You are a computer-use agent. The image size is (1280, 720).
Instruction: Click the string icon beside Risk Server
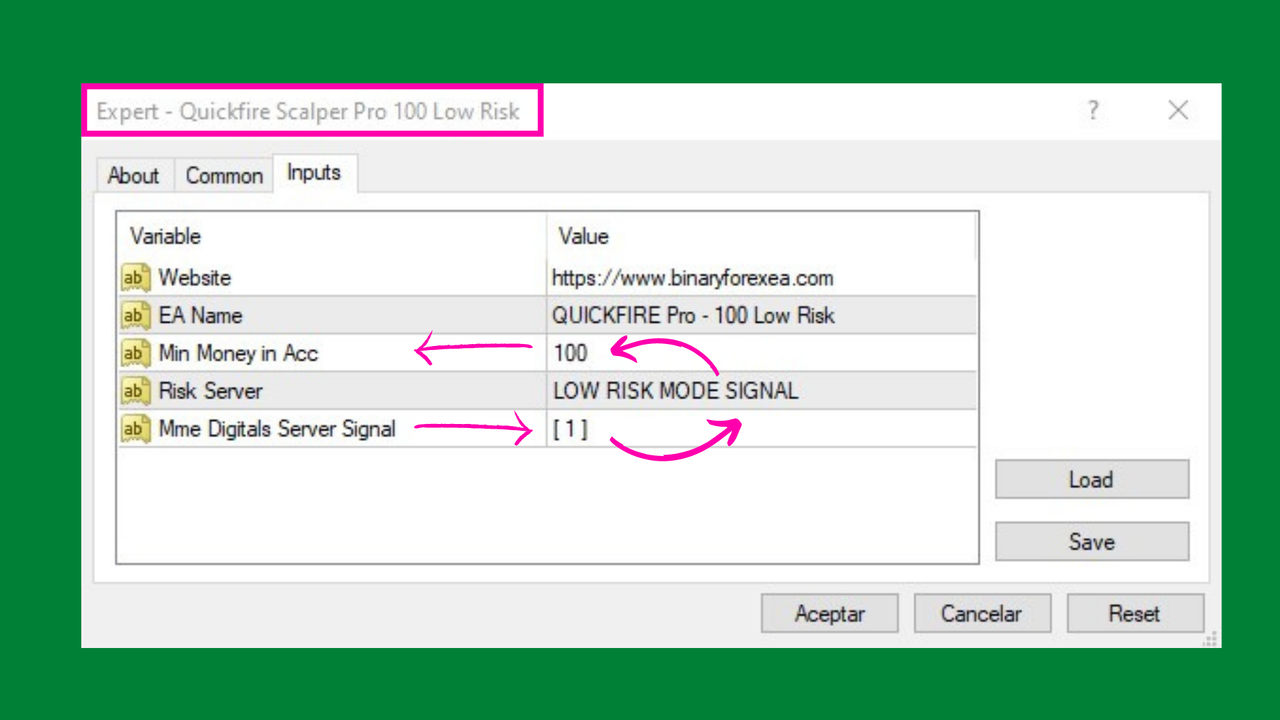point(135,391)
